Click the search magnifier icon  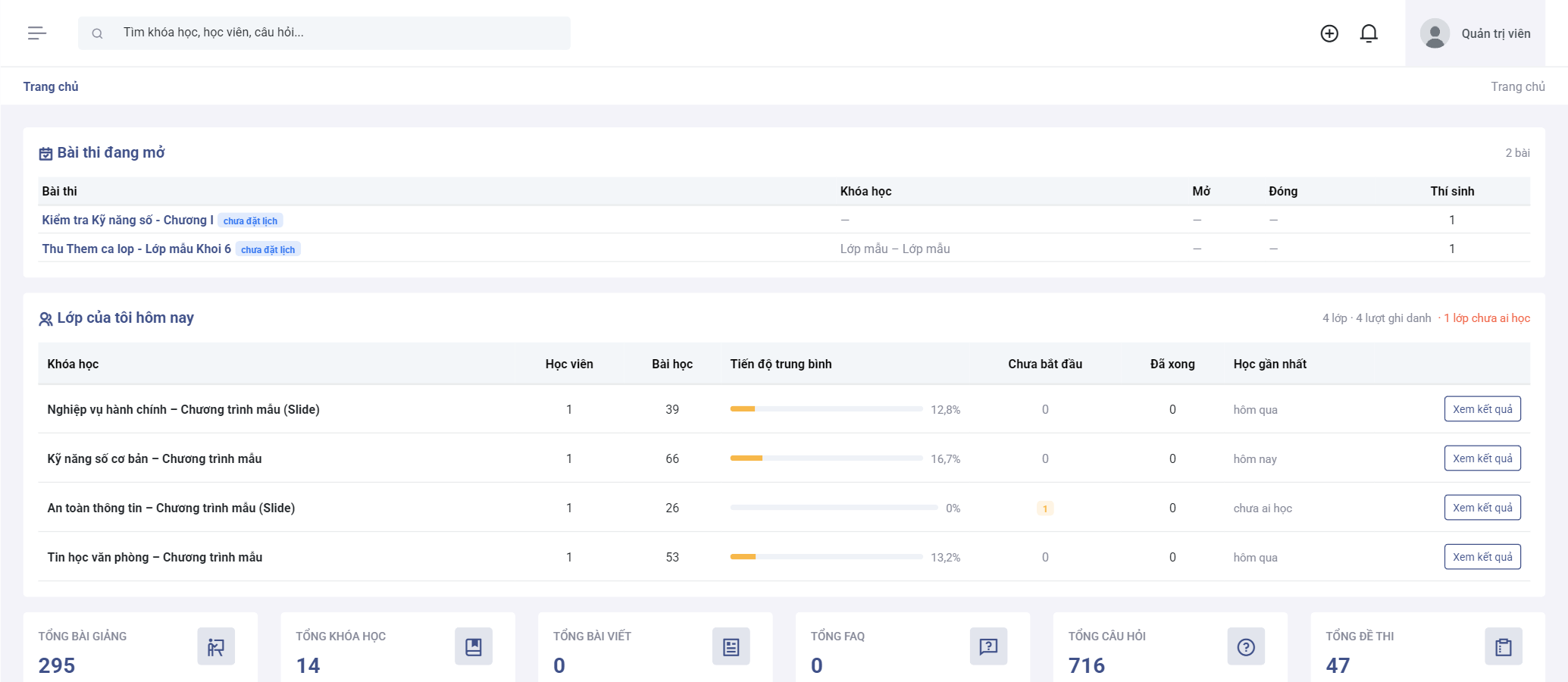[97, 33]
